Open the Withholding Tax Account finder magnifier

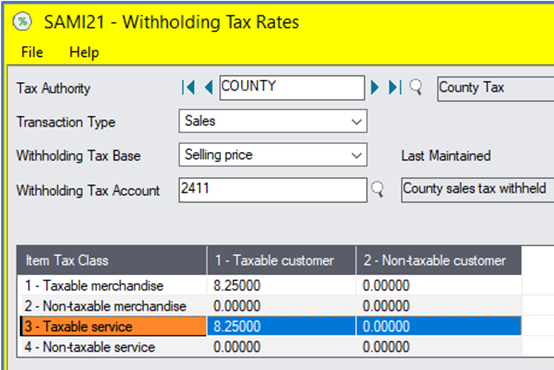pos(377,189)
